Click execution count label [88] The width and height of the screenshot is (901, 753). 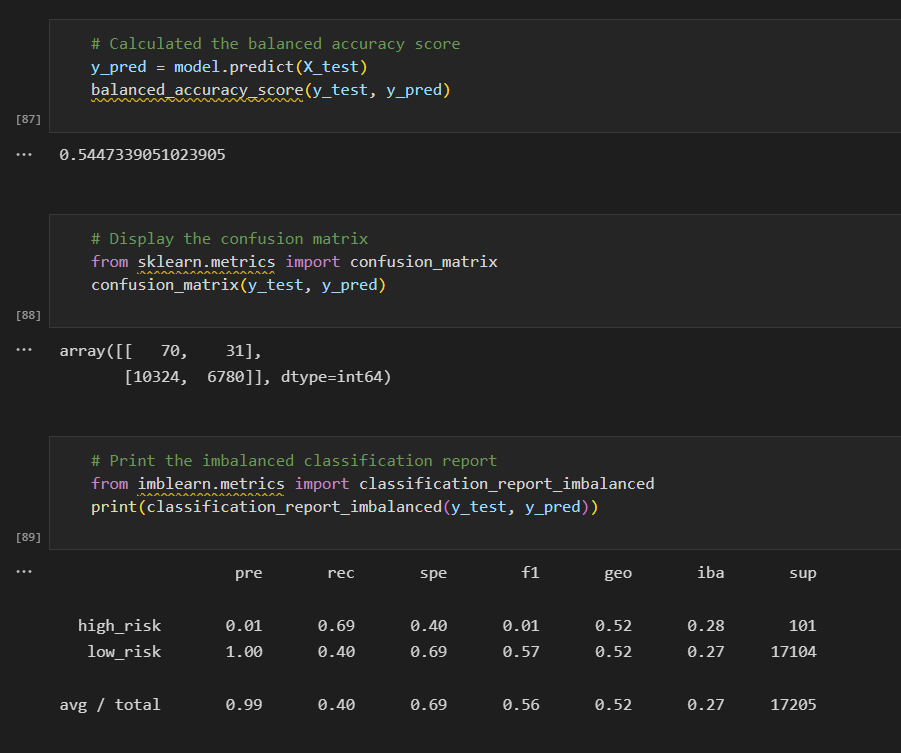click(28, 315)
